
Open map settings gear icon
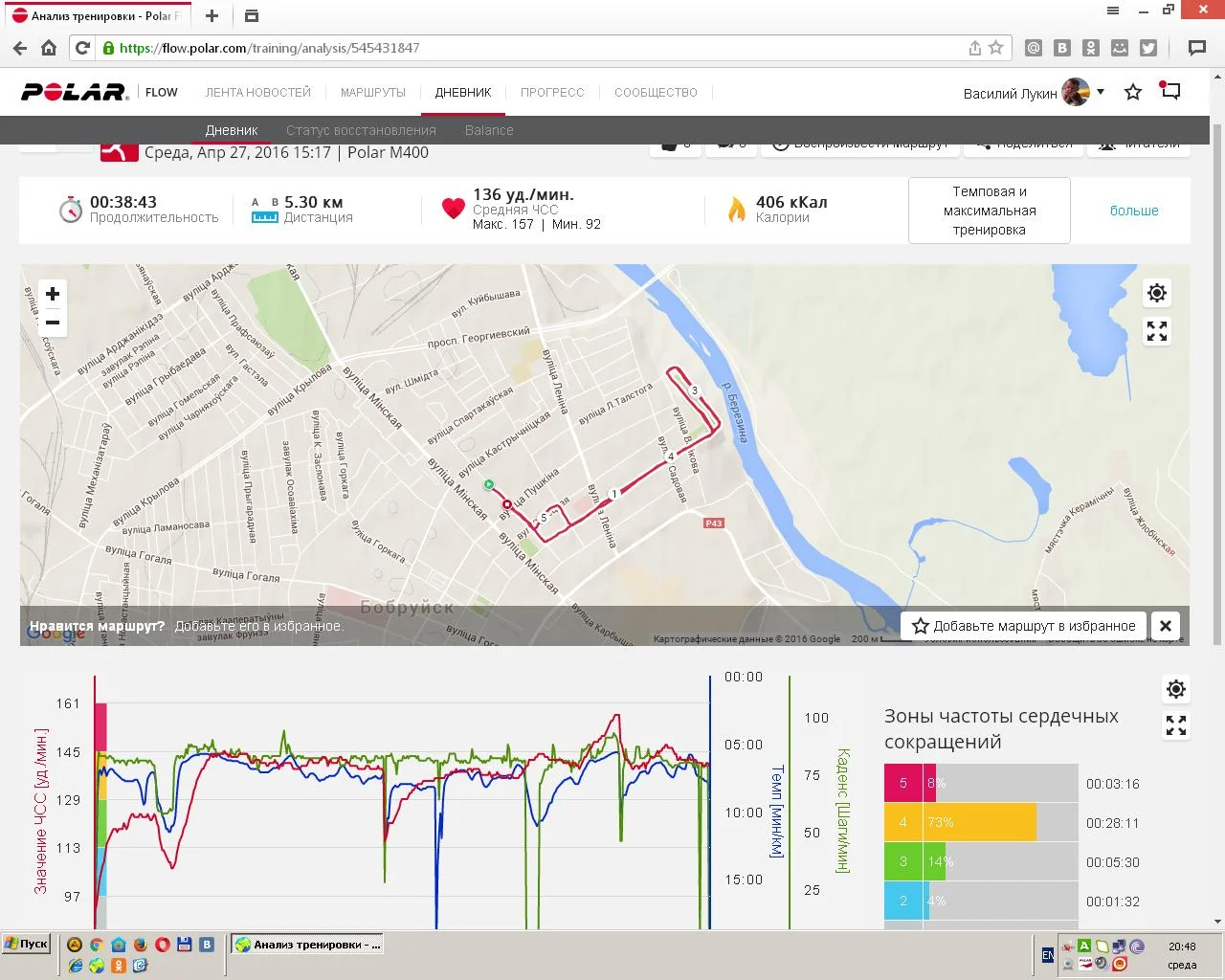tap(1157, 293)
